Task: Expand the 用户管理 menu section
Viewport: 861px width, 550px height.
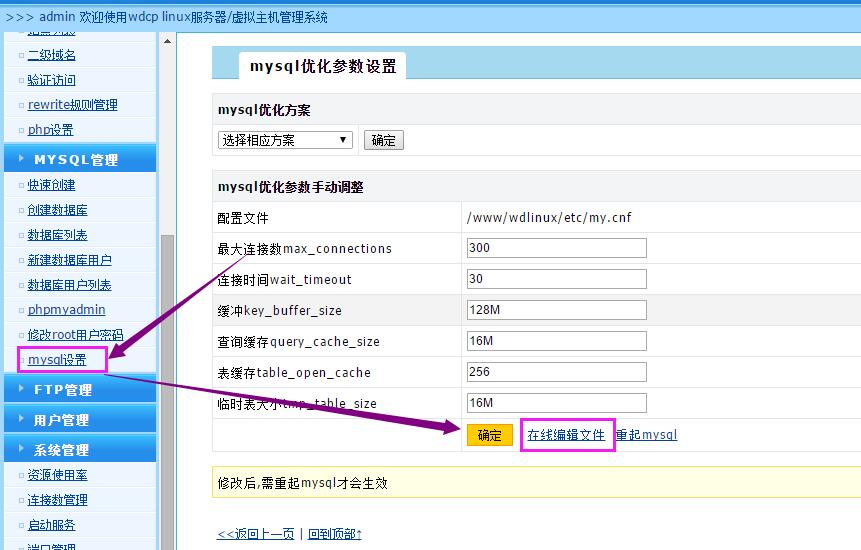Action: pyautogui.click(x=80, y=420)
